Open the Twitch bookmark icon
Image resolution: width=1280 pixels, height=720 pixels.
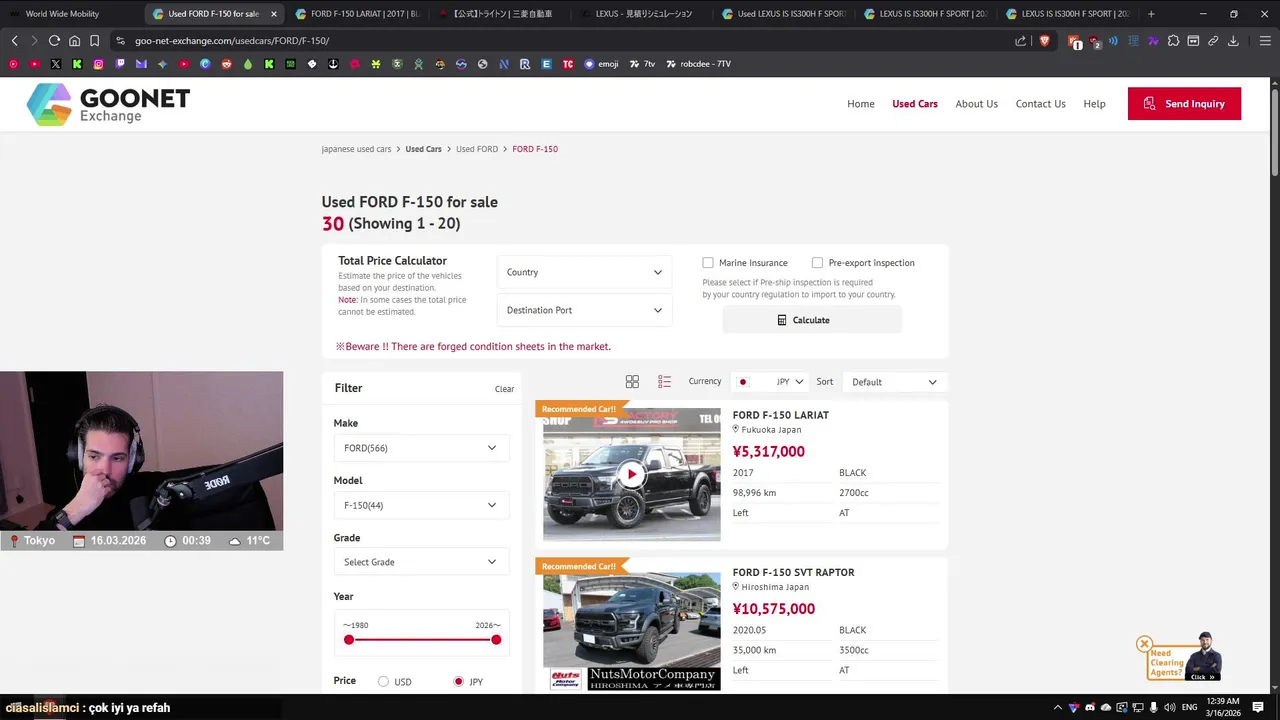(120, 64)
